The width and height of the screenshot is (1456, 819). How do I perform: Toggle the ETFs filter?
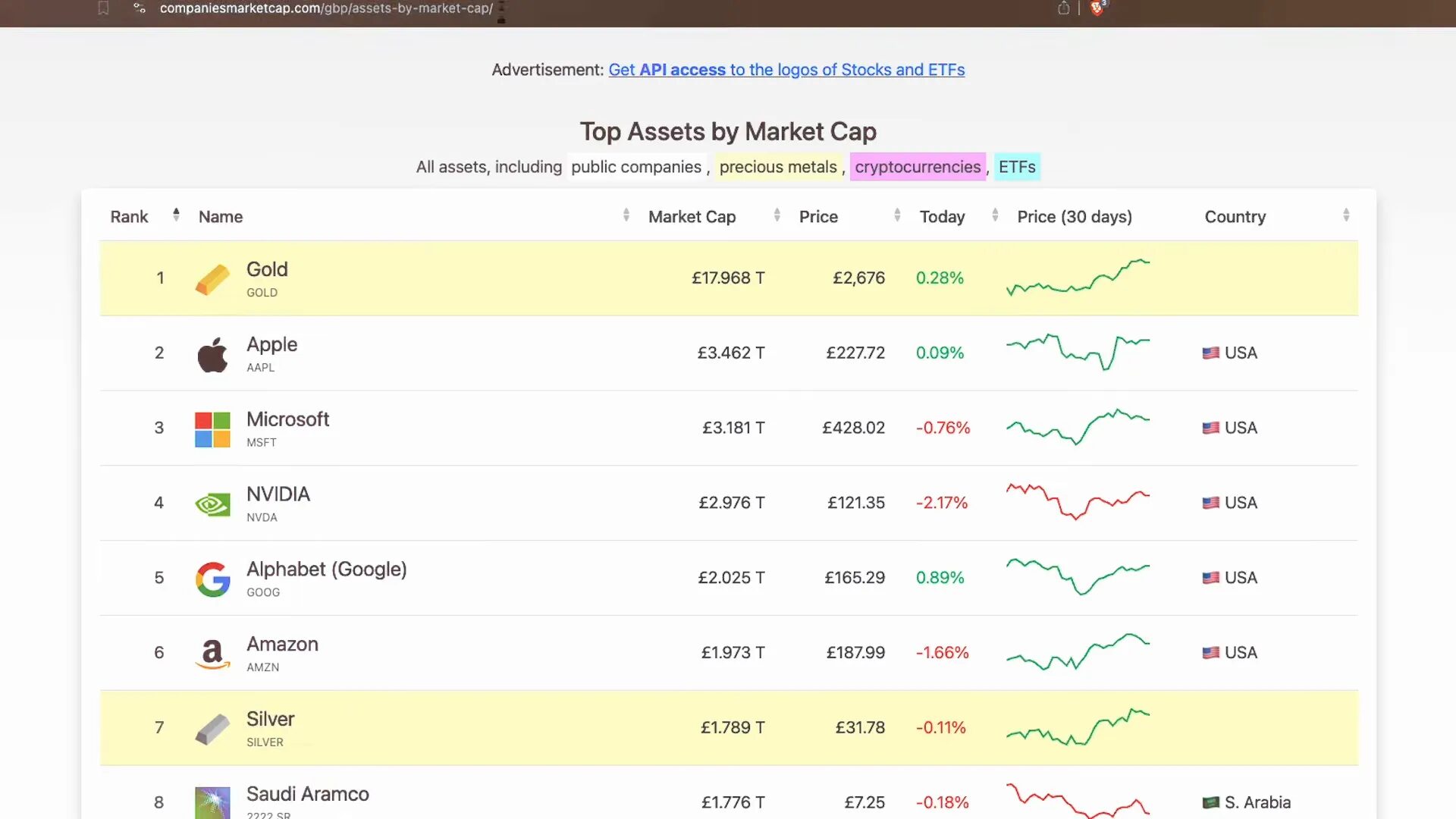click(x=1017, y=167)
